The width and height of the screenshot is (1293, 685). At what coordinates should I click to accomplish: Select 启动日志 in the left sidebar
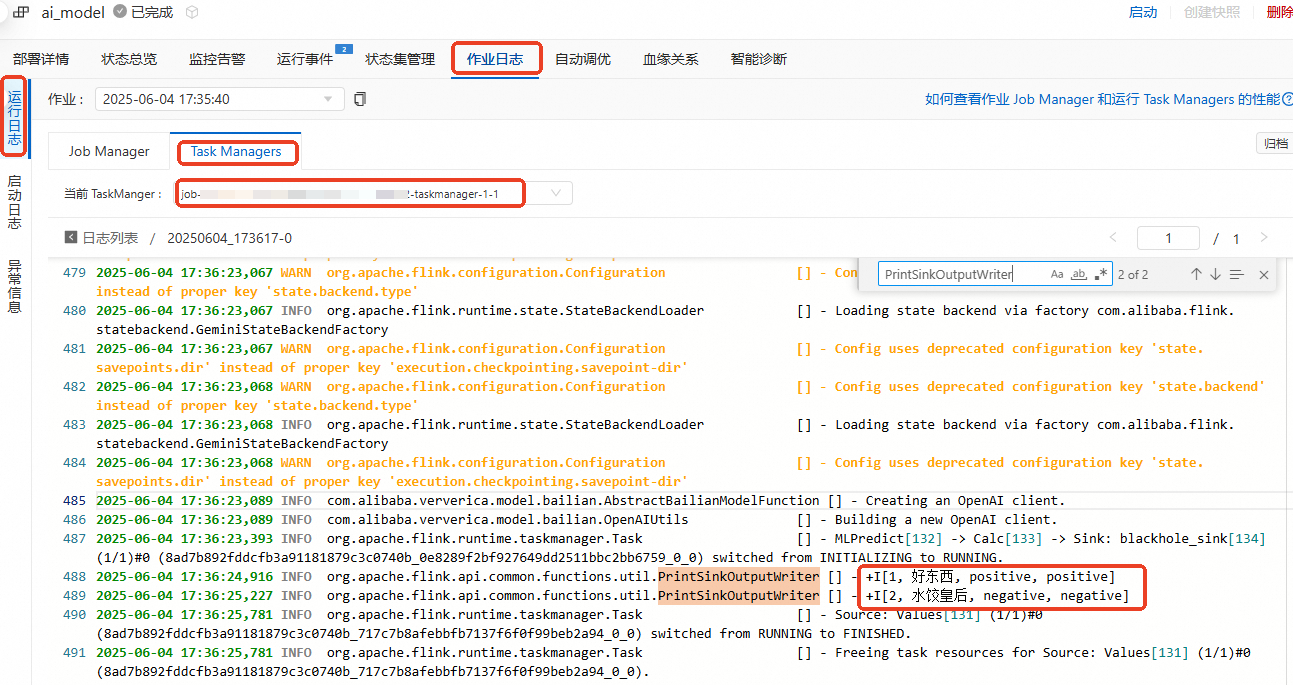click(x=14, y=203)
